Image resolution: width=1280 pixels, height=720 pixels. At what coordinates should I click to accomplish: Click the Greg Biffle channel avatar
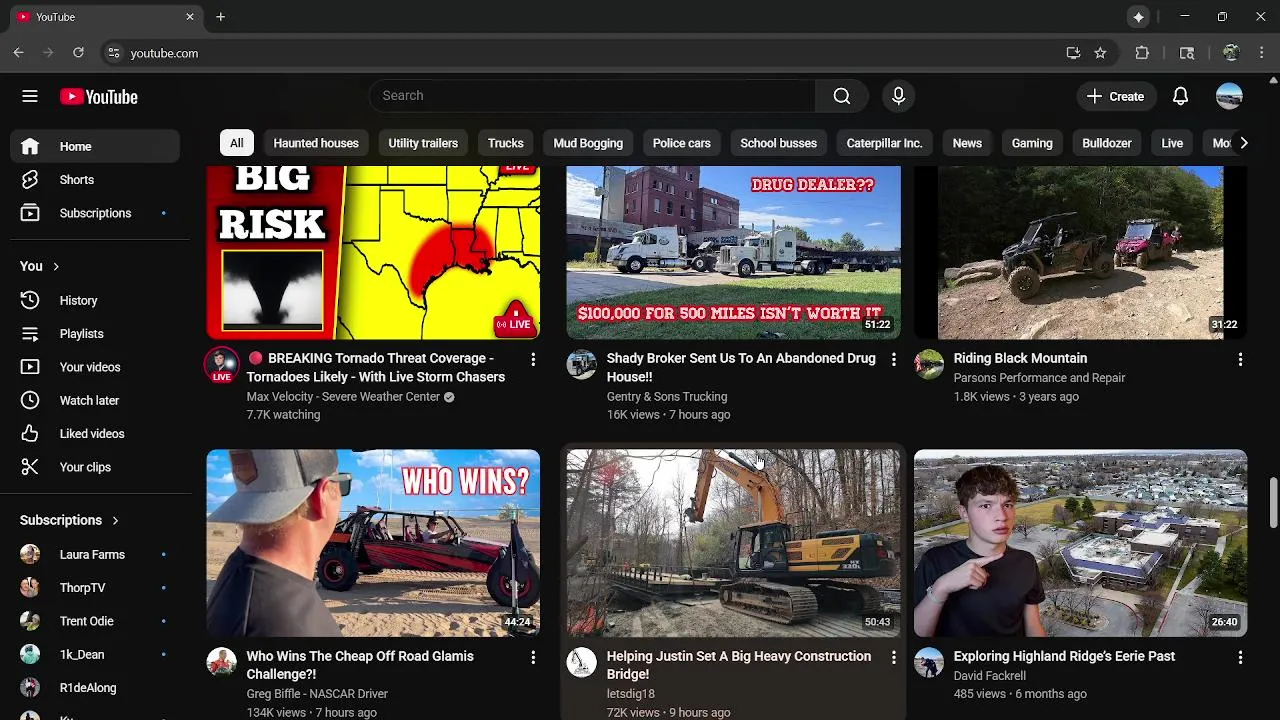click(221, 662)
